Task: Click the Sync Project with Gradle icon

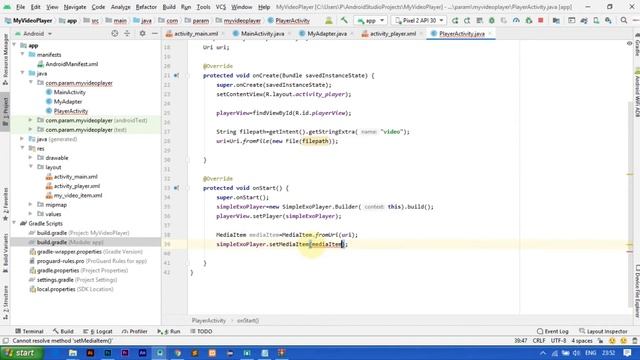Action: pyautogui.click(x=584, y=20)
